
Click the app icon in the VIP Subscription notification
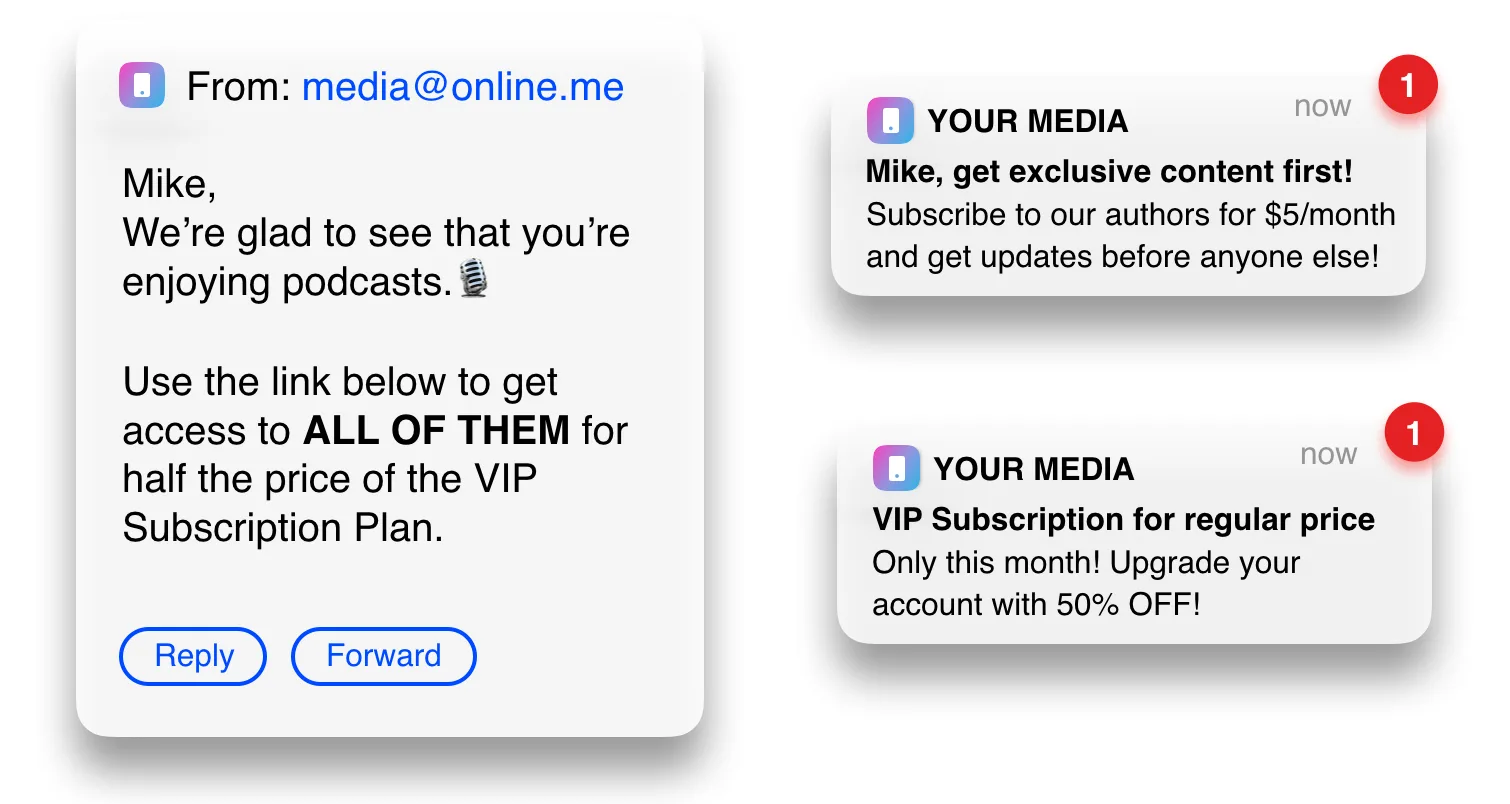click(x=896, y=468)
